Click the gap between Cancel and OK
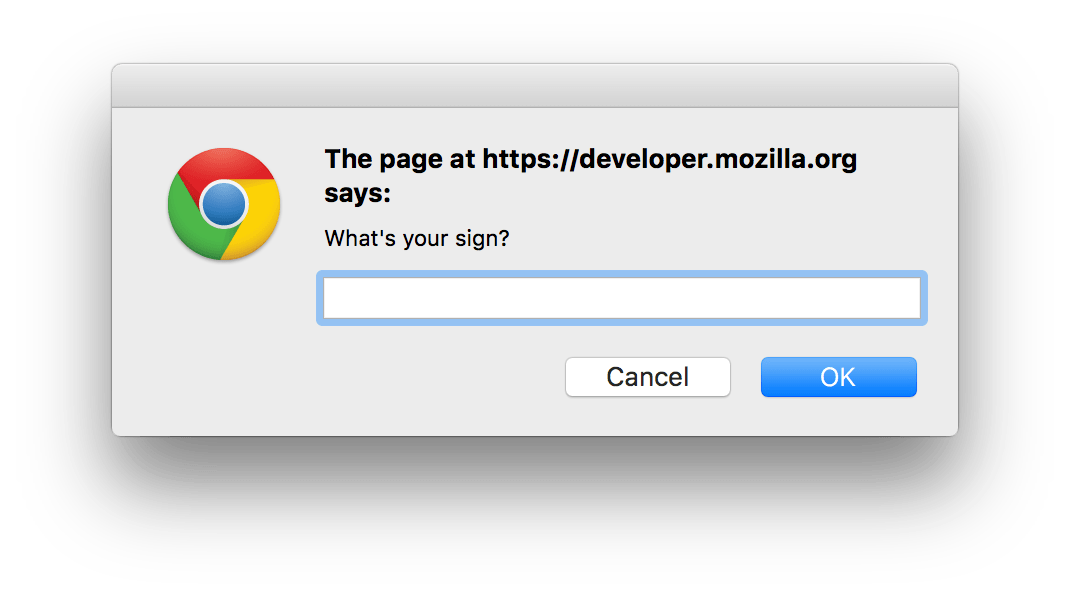 click(745, 378)
